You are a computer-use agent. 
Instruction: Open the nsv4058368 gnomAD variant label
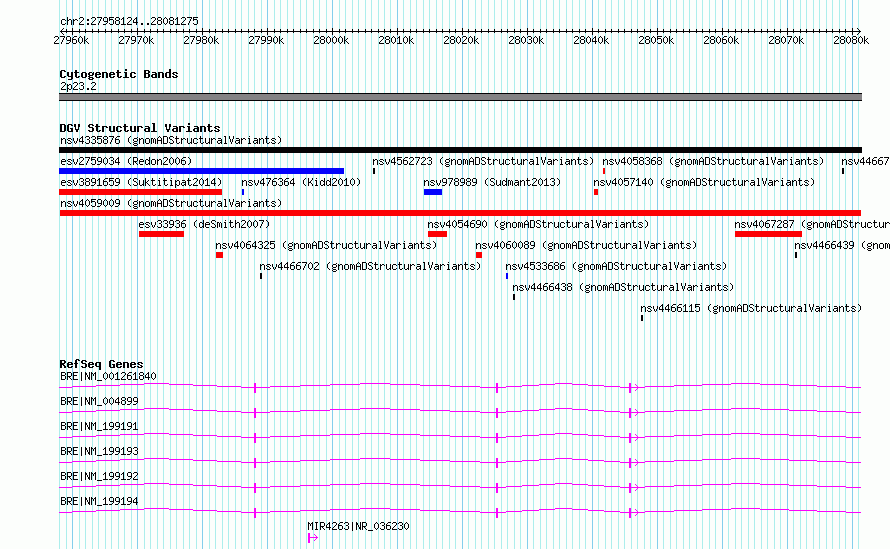click(x=713, y=161)
